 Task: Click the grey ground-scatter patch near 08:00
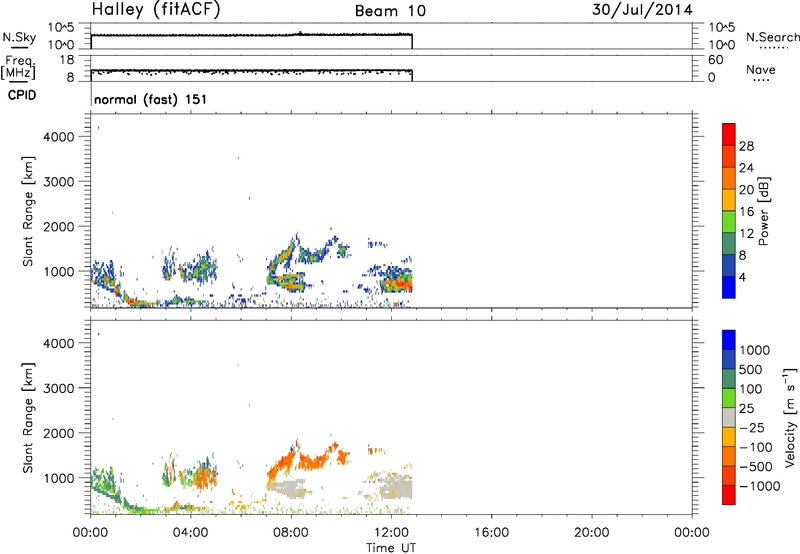click(x=287, y=487)
